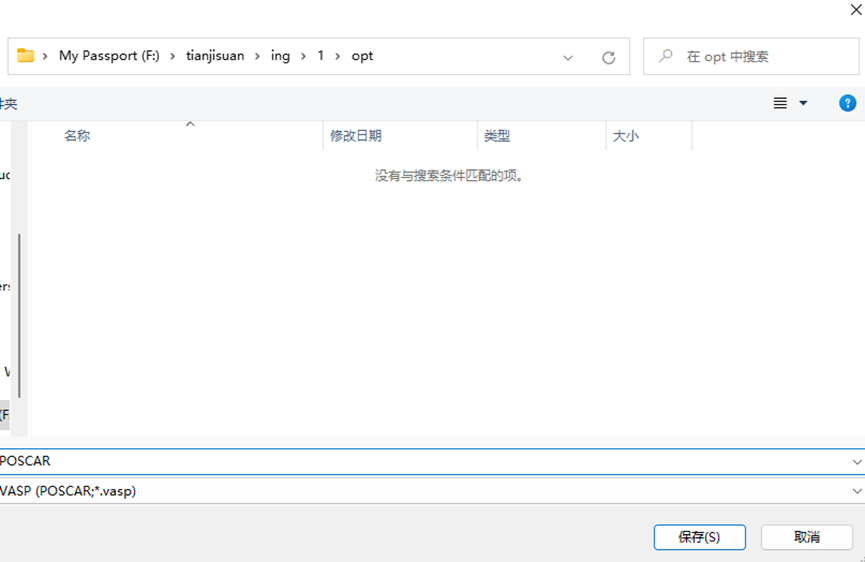Expand the chevron after folder 1

click(x=338, y=56)
